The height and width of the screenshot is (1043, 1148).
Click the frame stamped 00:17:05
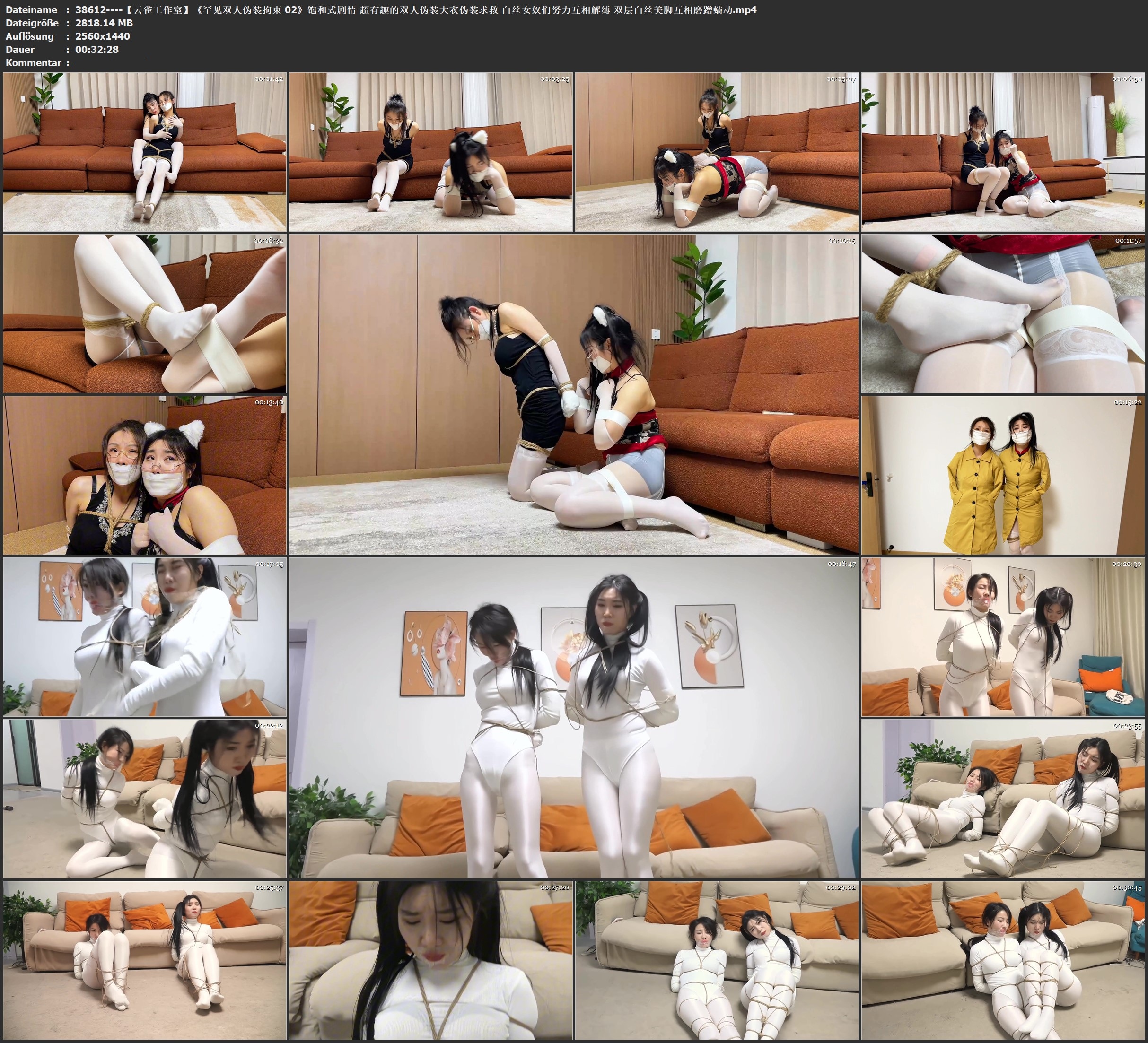[x=145, y=636]
